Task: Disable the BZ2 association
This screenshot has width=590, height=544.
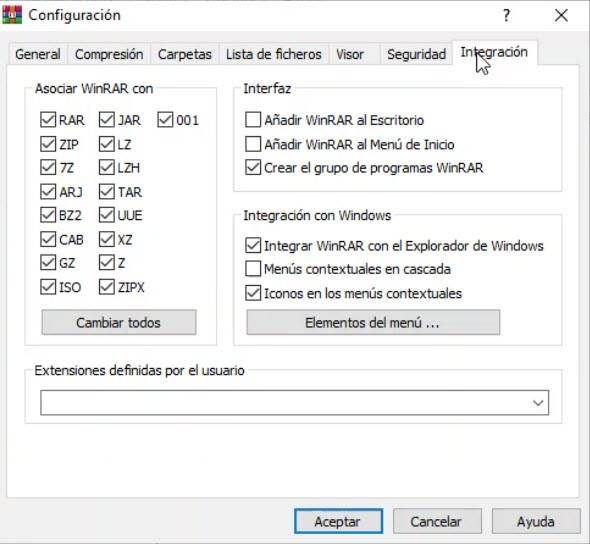Action: tap(48, 215)
